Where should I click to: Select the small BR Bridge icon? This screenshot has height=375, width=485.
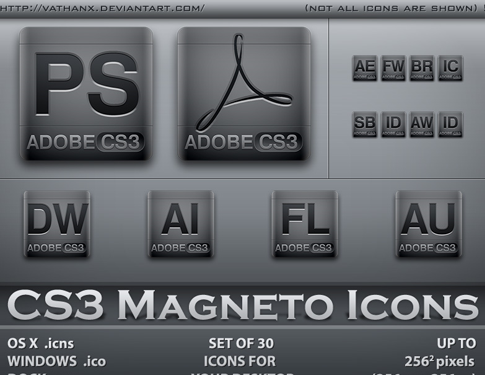point(422,68)
